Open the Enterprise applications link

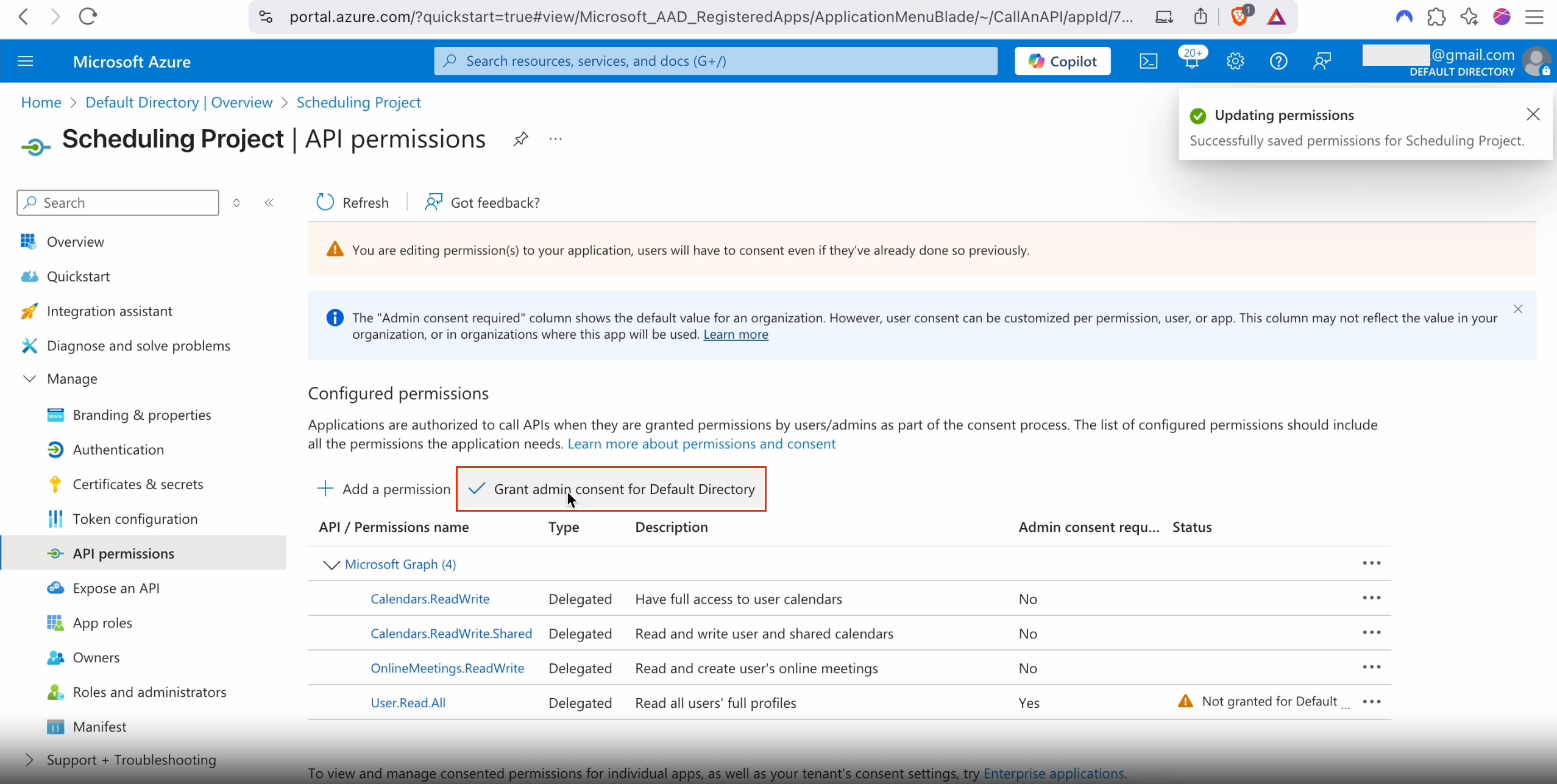(x=1054, y=774)
